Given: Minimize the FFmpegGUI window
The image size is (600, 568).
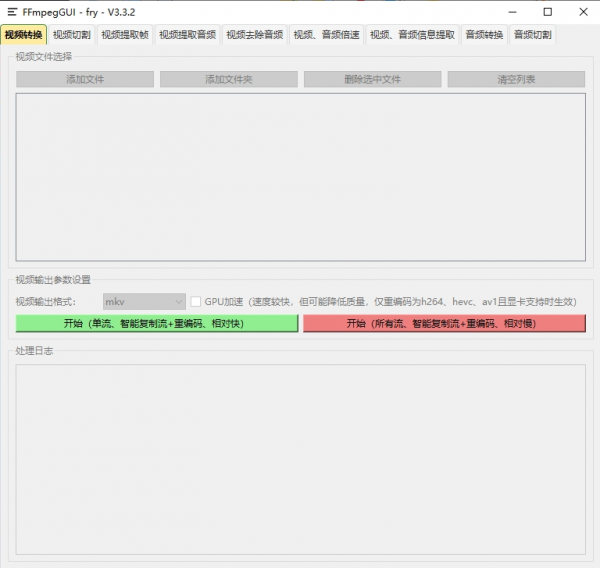Looking at the screenshot, I should 512,12.
